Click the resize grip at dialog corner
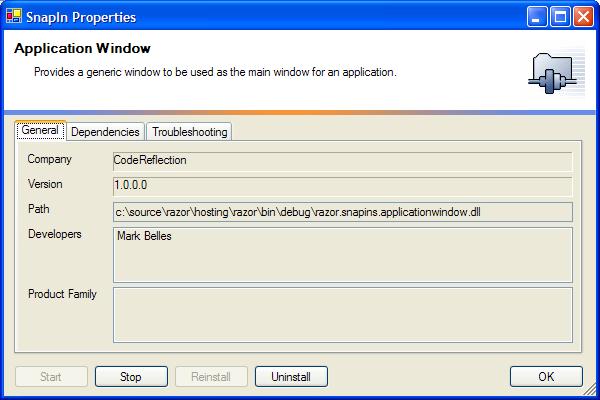This screenshot has height=400, width=600. [590, 390]
